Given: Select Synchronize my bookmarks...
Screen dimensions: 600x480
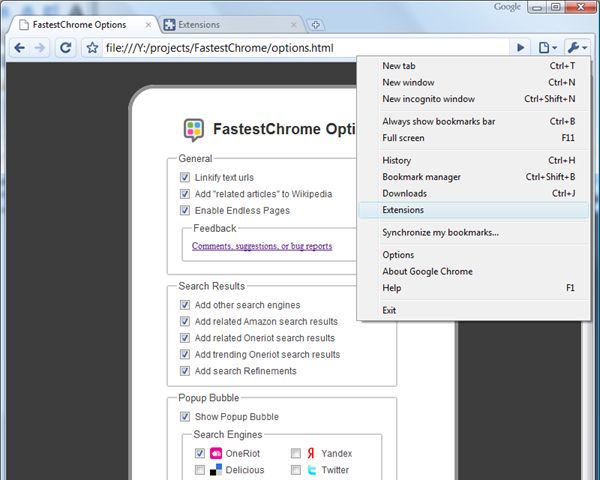Looking at the screenshot, I should (474, 232).
